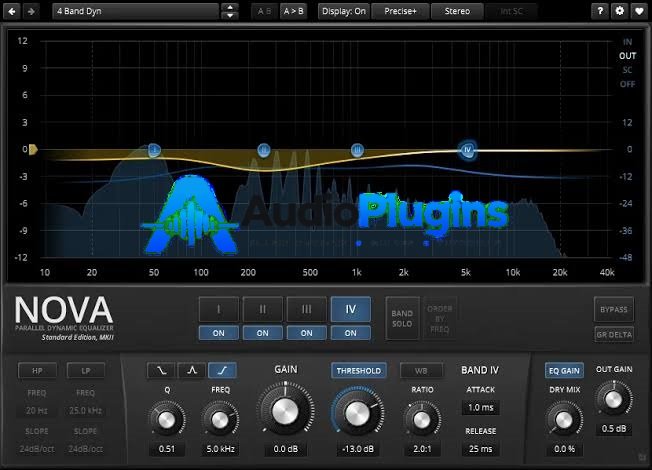The height and width of the screenshot is (470, 652).
Task: Toggle the A B comparison button
Action: (264, 11)
